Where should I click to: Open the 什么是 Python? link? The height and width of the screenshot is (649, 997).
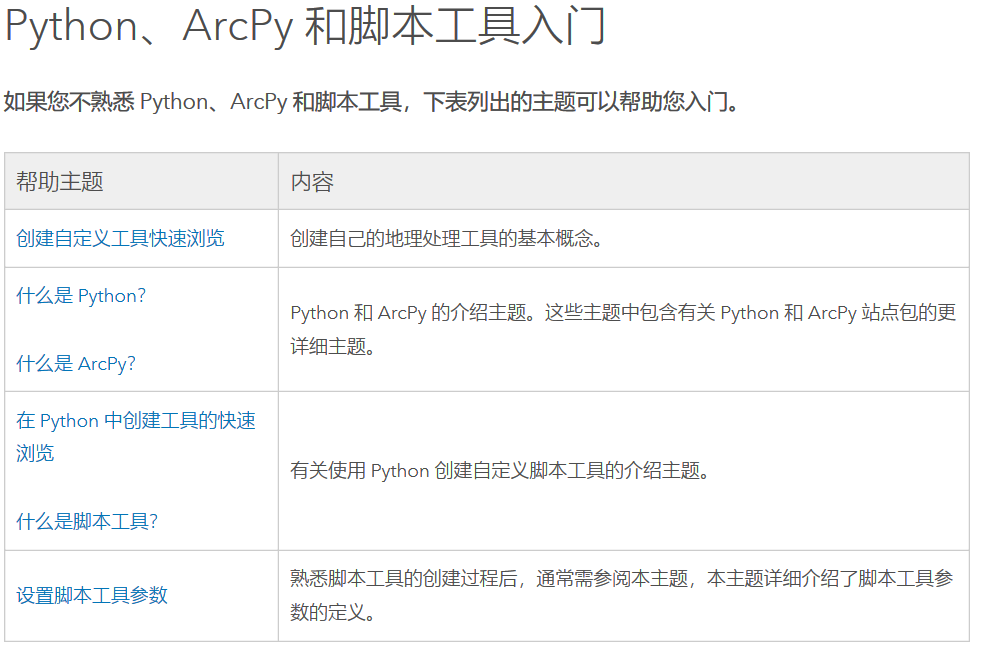81,296
